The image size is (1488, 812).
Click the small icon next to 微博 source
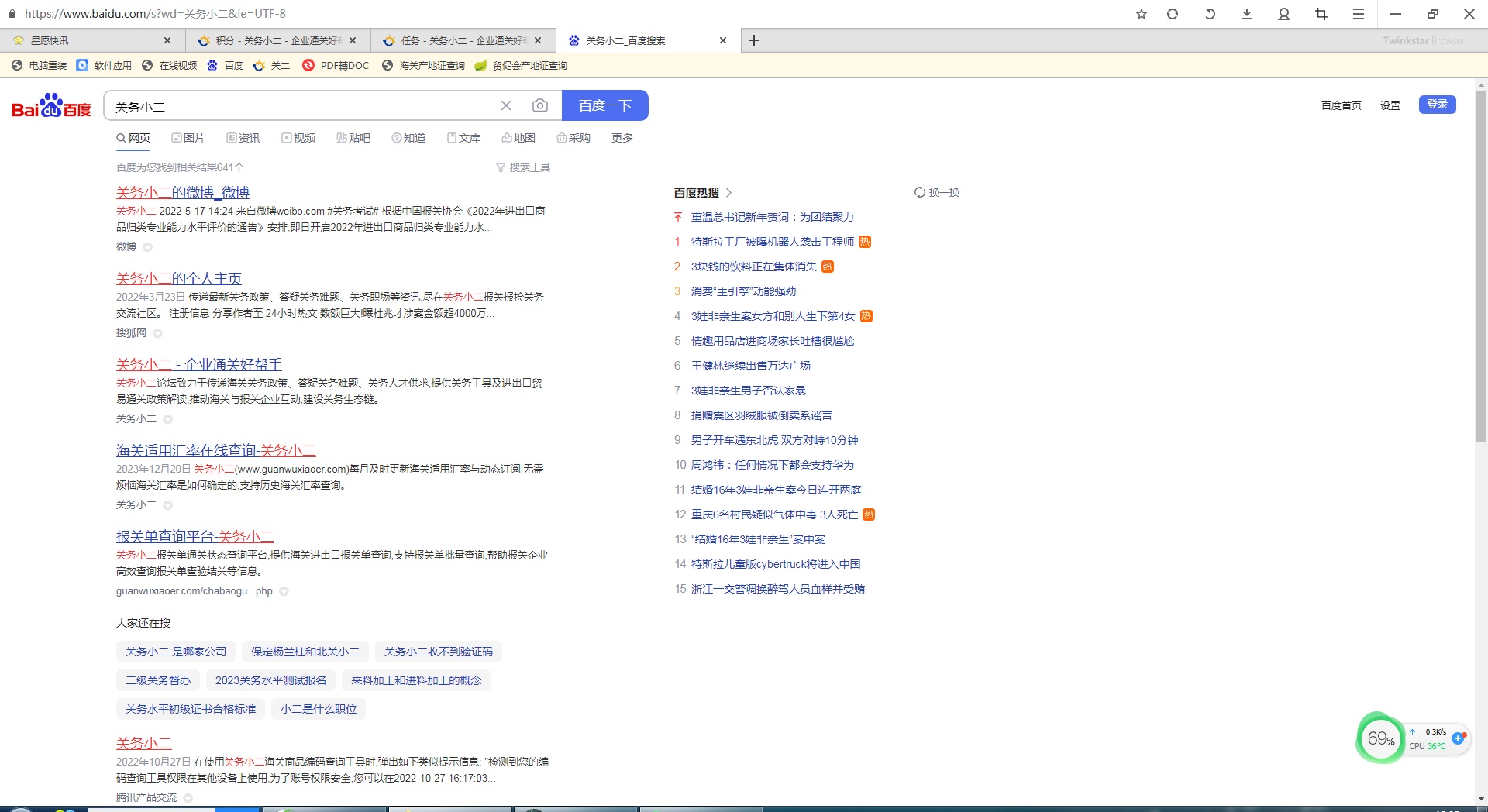click(x=147, y=247)
